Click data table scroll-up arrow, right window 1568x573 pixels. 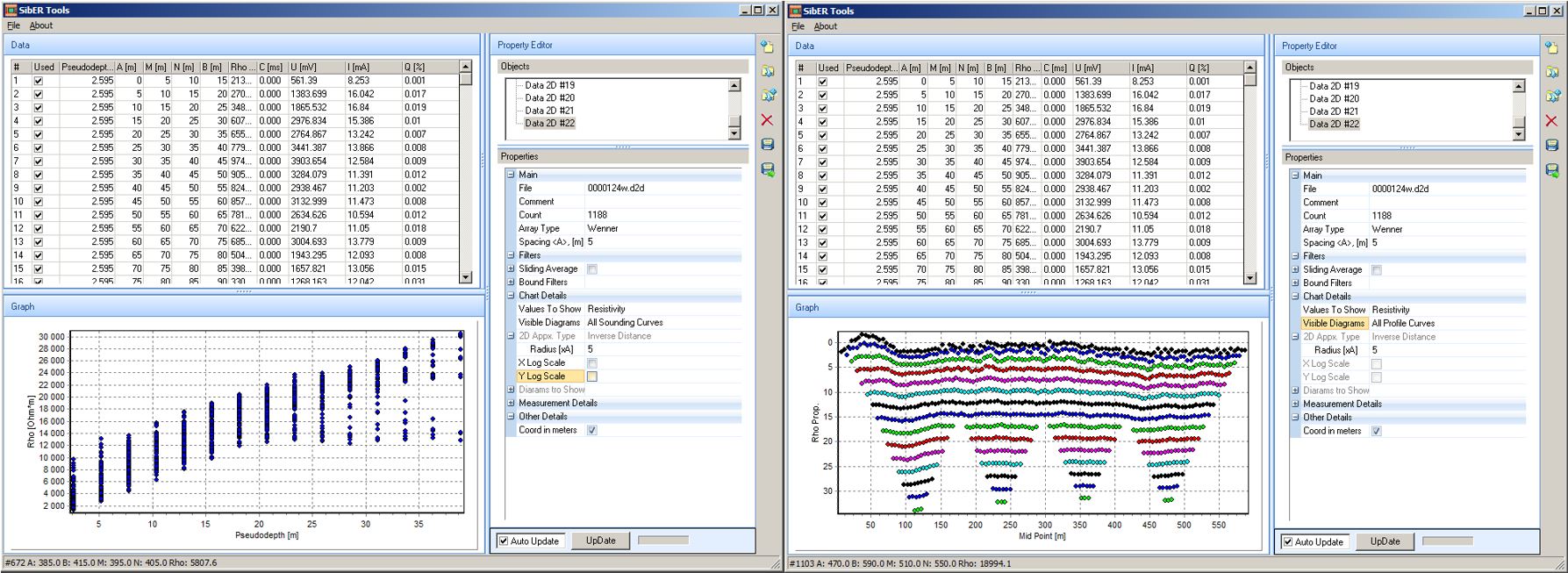point(1250,68)
